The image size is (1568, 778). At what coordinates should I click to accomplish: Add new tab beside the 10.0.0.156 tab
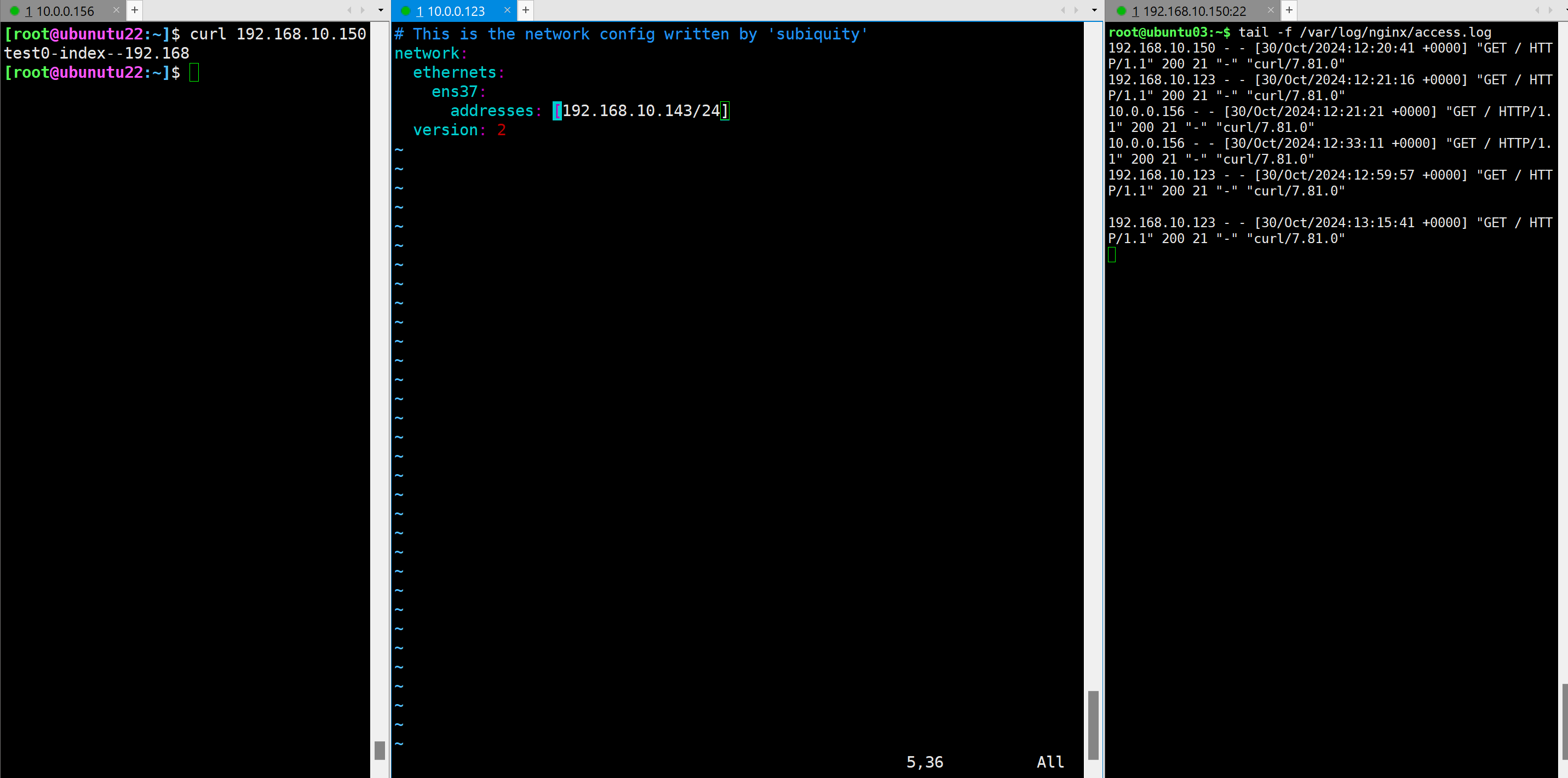(x=135, y=10)
